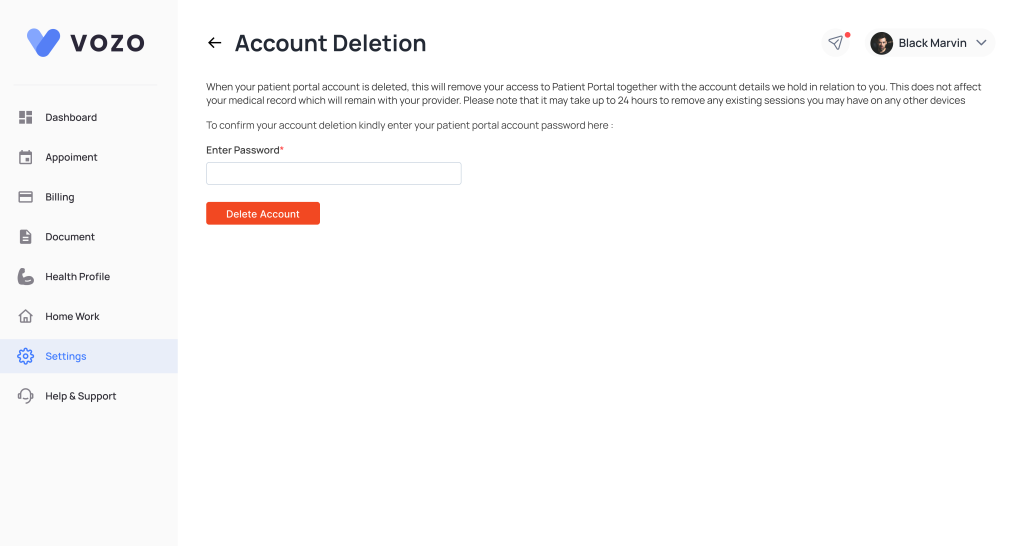
Task: Click the Settings gear icon
Action: pyautogui.click(x=26, y=356)
